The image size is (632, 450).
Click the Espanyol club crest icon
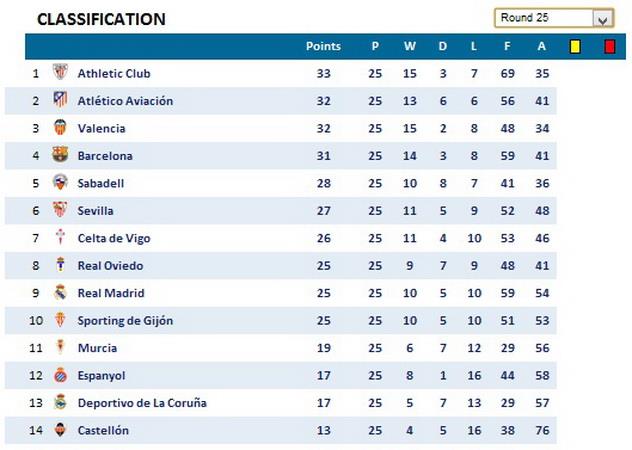(x=60, y=375)
